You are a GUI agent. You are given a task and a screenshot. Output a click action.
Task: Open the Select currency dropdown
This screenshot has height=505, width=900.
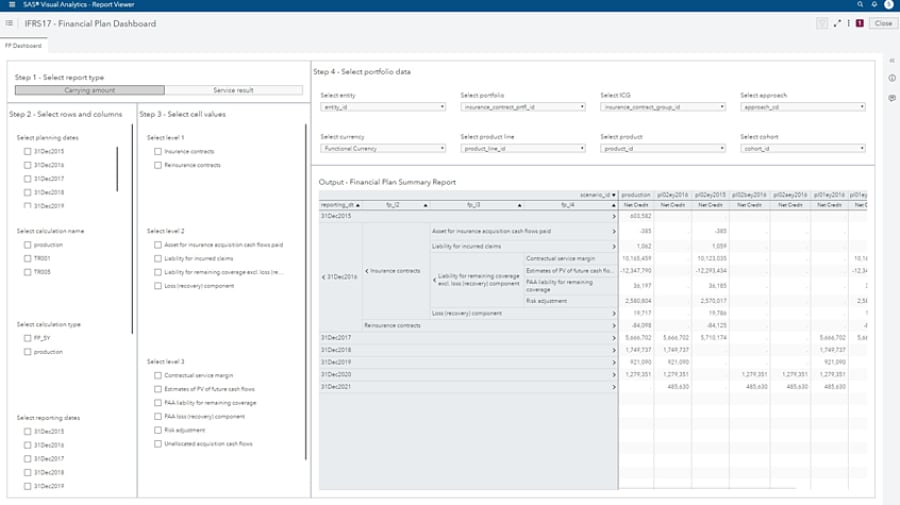click(x=383, y=148)
